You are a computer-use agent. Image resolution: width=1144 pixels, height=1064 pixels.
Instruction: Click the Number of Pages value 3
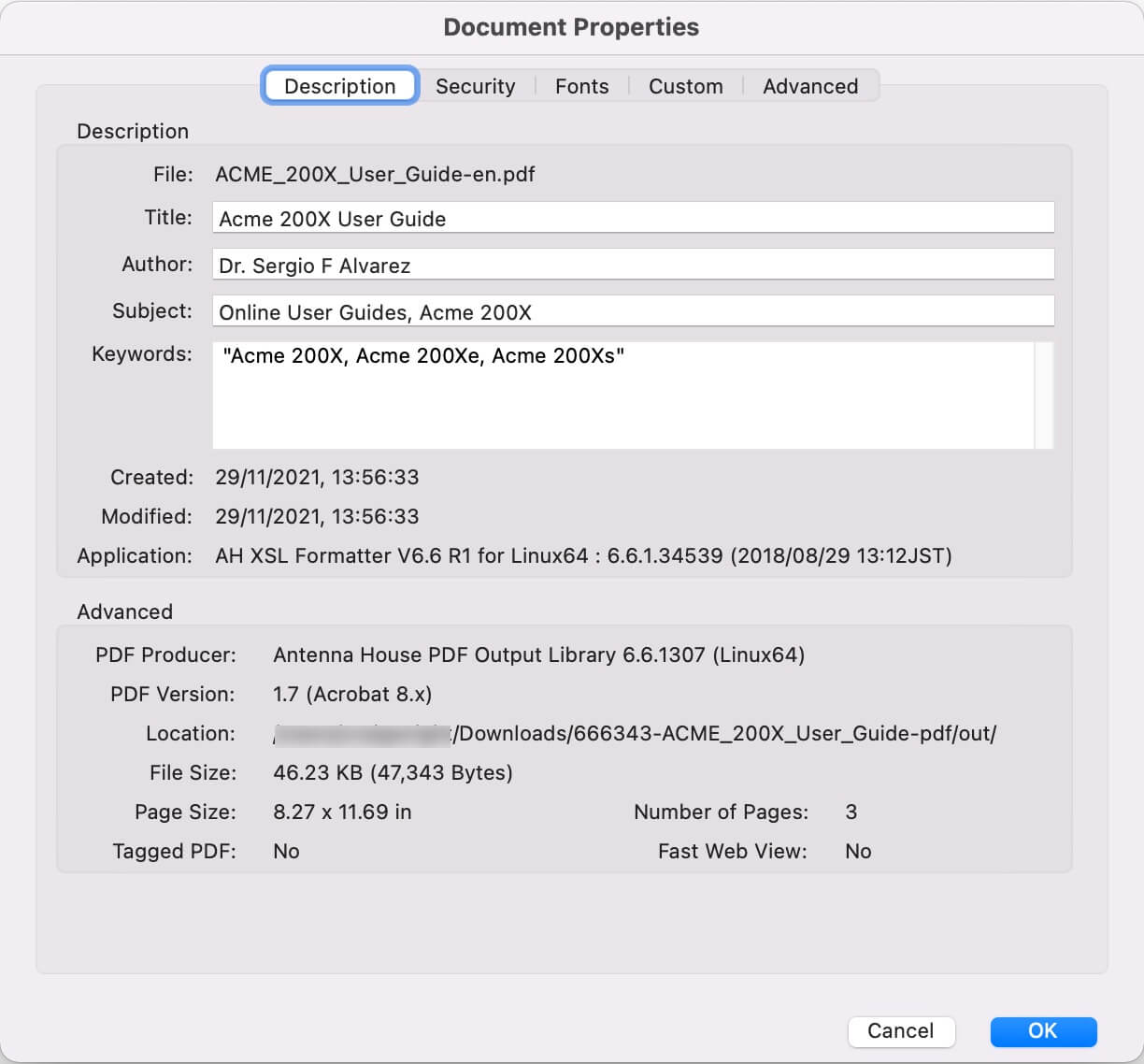point(851,812)
